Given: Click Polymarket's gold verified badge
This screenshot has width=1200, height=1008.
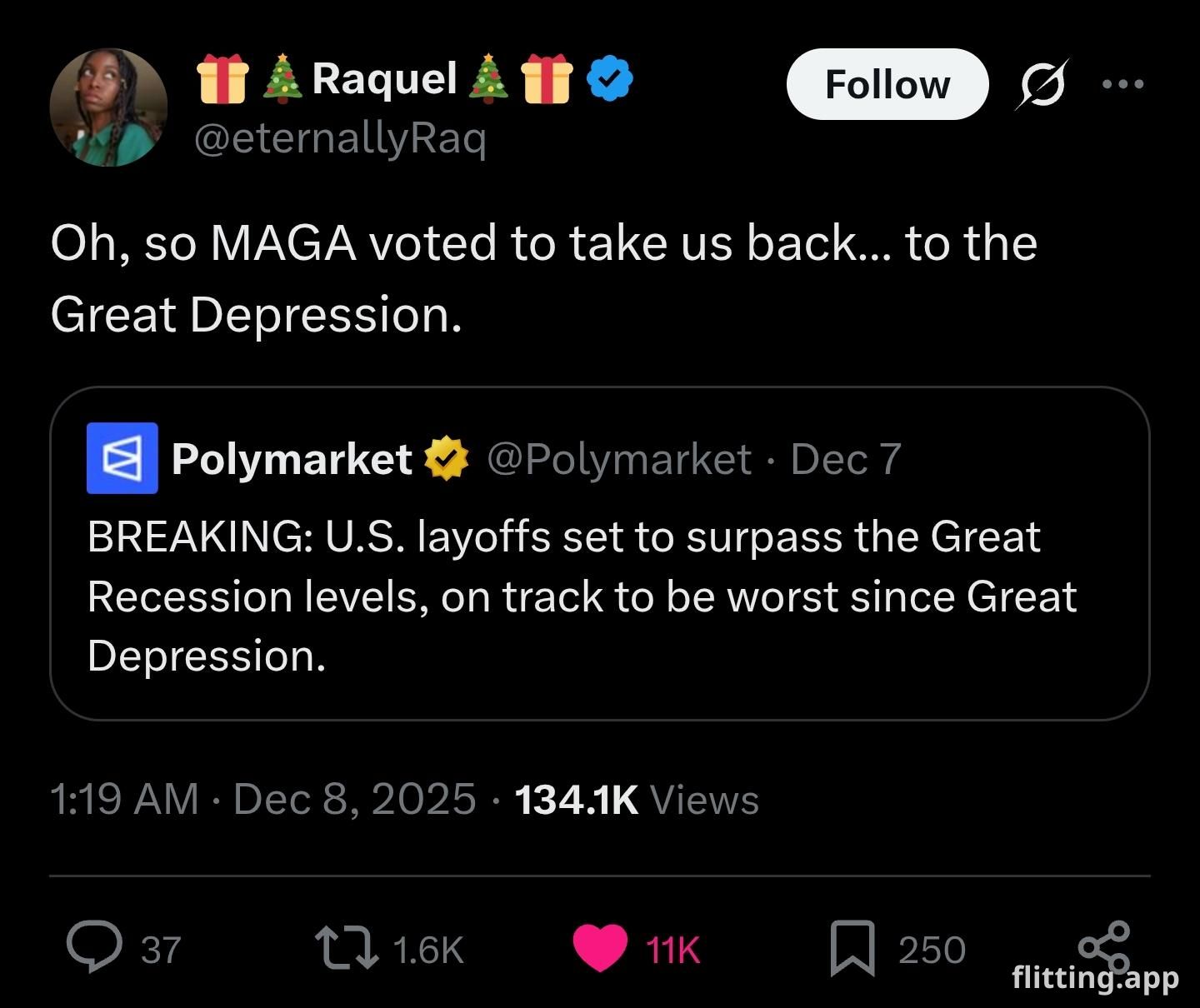Looking at the screenshot, I should [447, 459].
